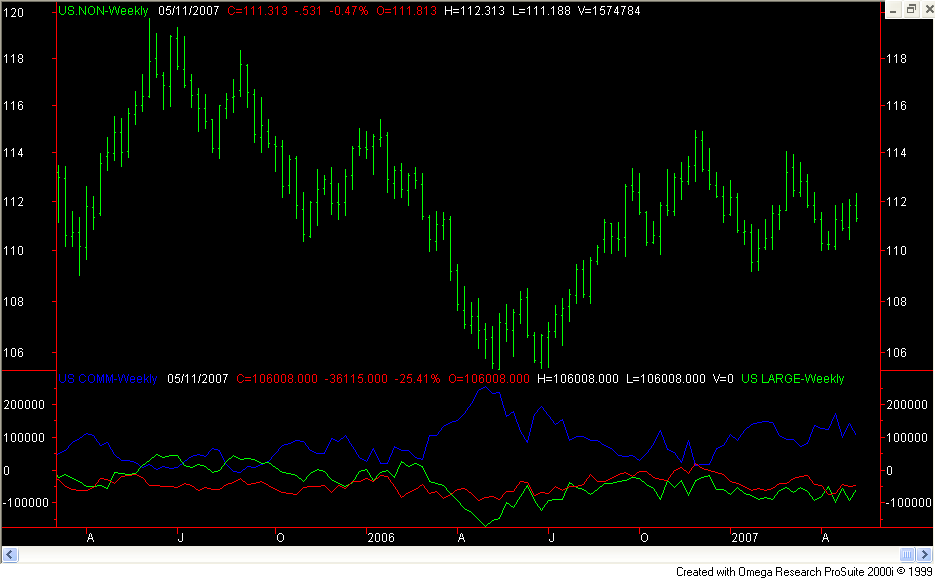Click the -25.41% value in lower pane

click(x=417, y=379)
